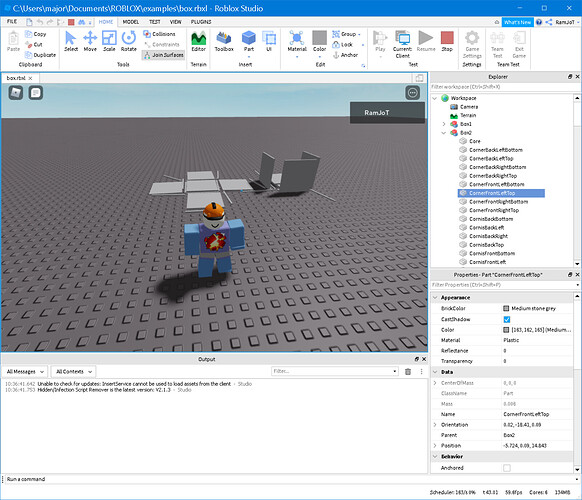Open the Material picker
Viewport: 582px width, 500px height.
tap(297, 42)
